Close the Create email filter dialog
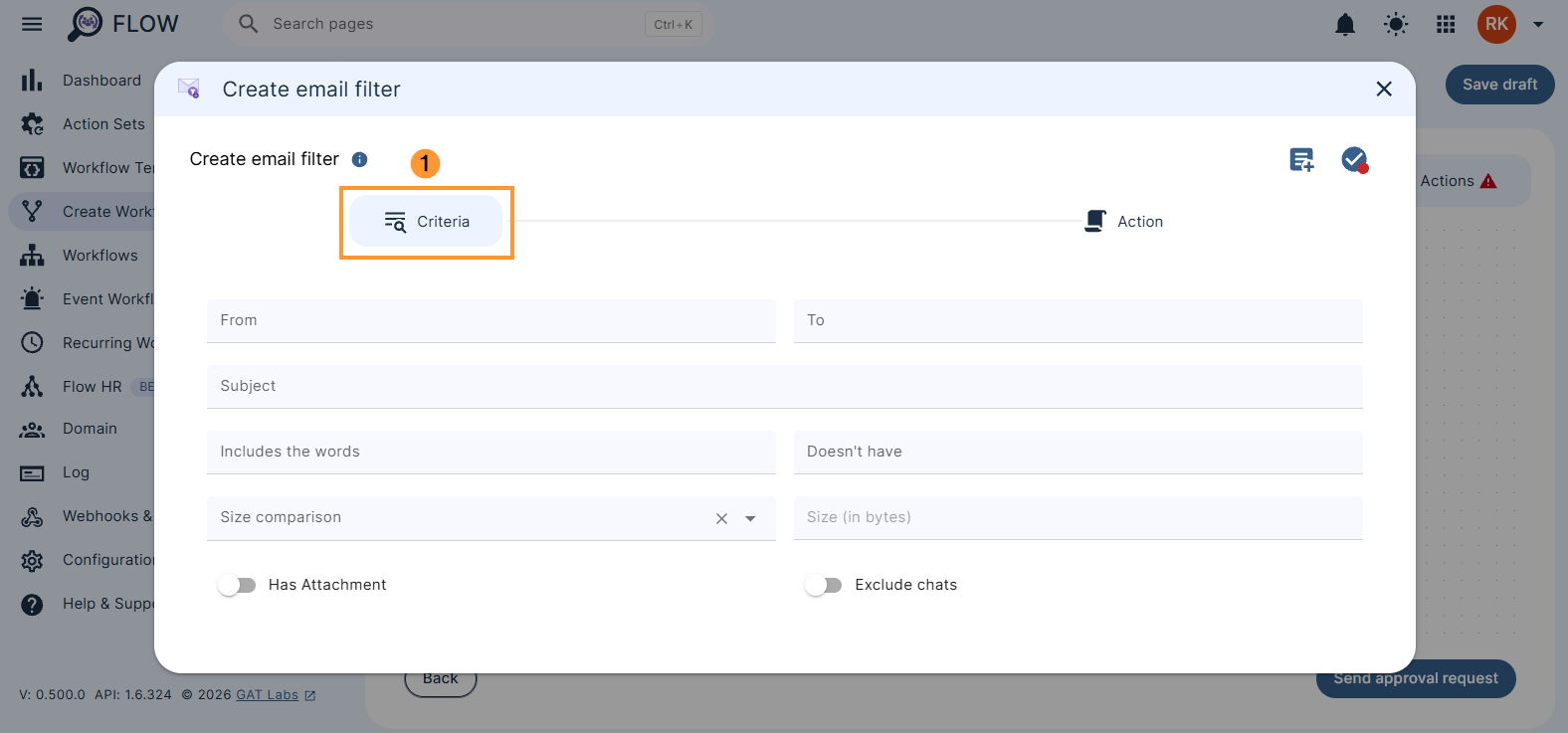 (1383, 90)
